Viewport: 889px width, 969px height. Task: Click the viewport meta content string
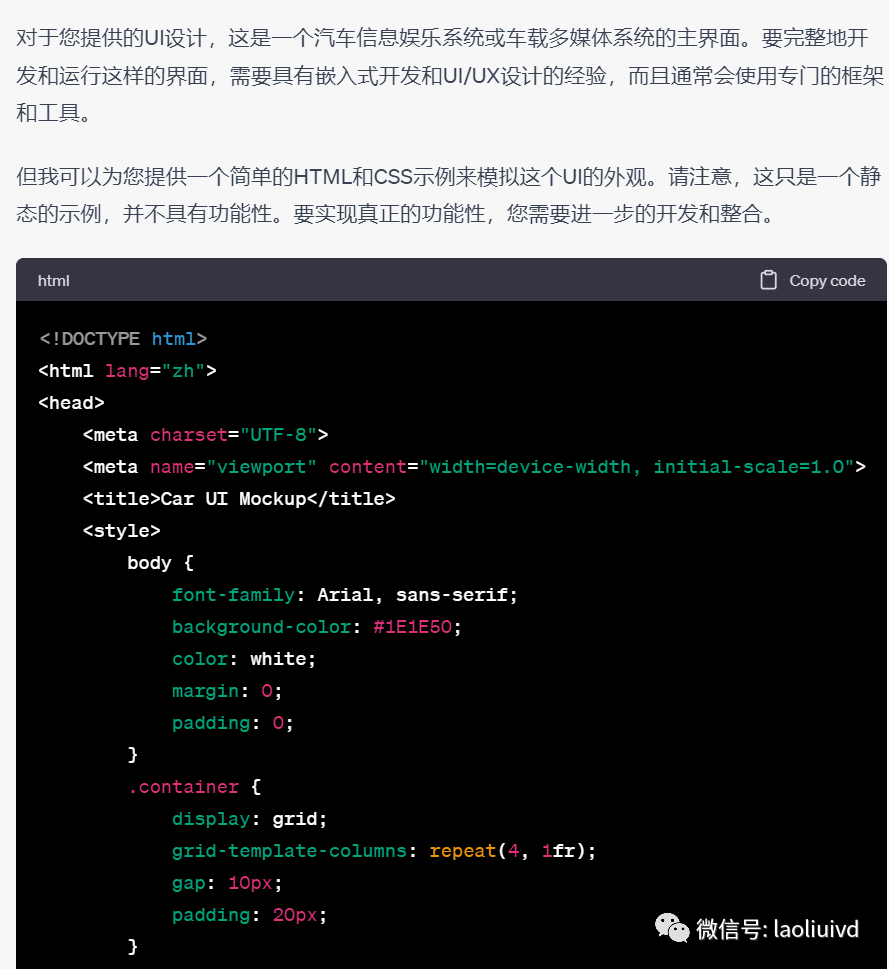[x=636, y=467]
